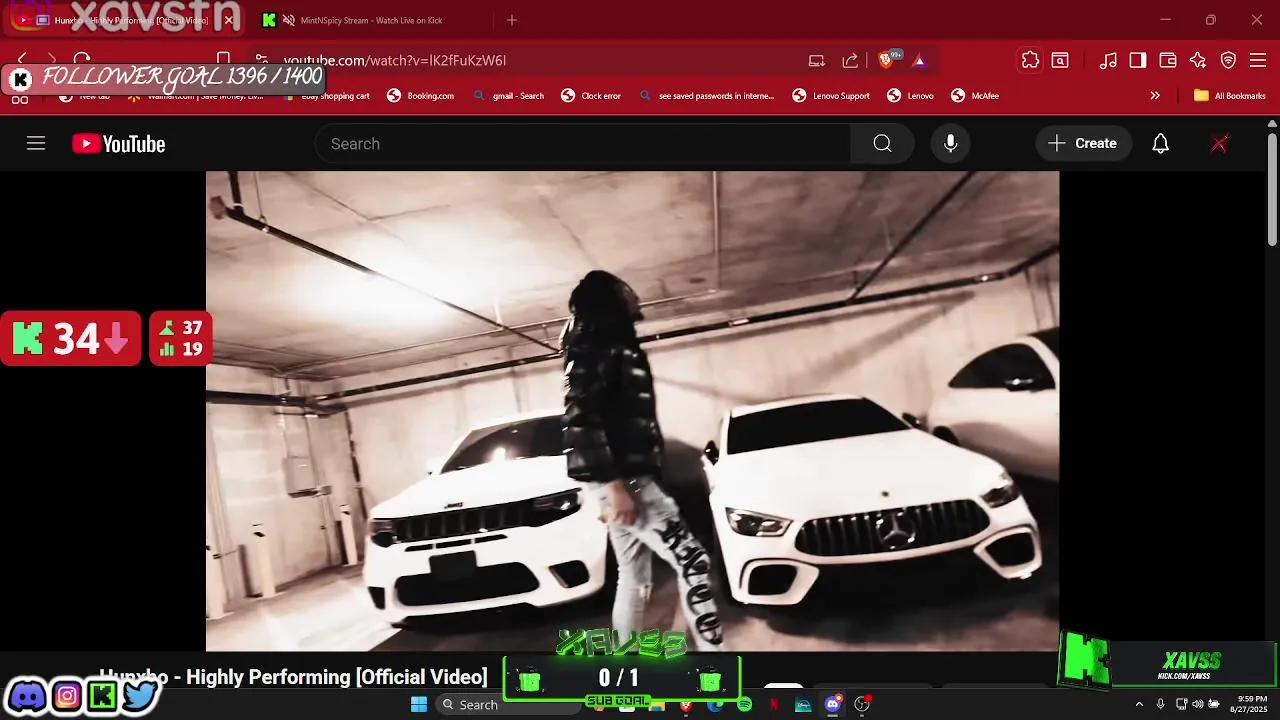Viewport: 1280px width, 720px height.
Task: Open the Brave Playlist music note icon
Action: pos(1108,61)
